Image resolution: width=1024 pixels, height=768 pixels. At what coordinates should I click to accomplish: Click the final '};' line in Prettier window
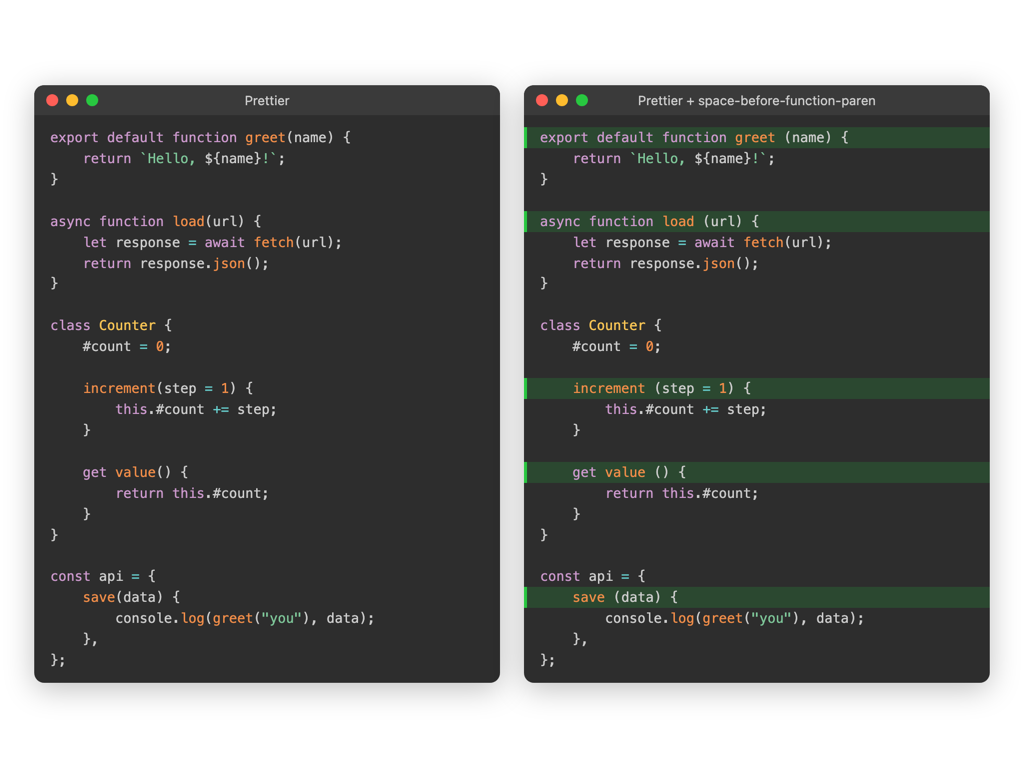click(x=57, y=660)
